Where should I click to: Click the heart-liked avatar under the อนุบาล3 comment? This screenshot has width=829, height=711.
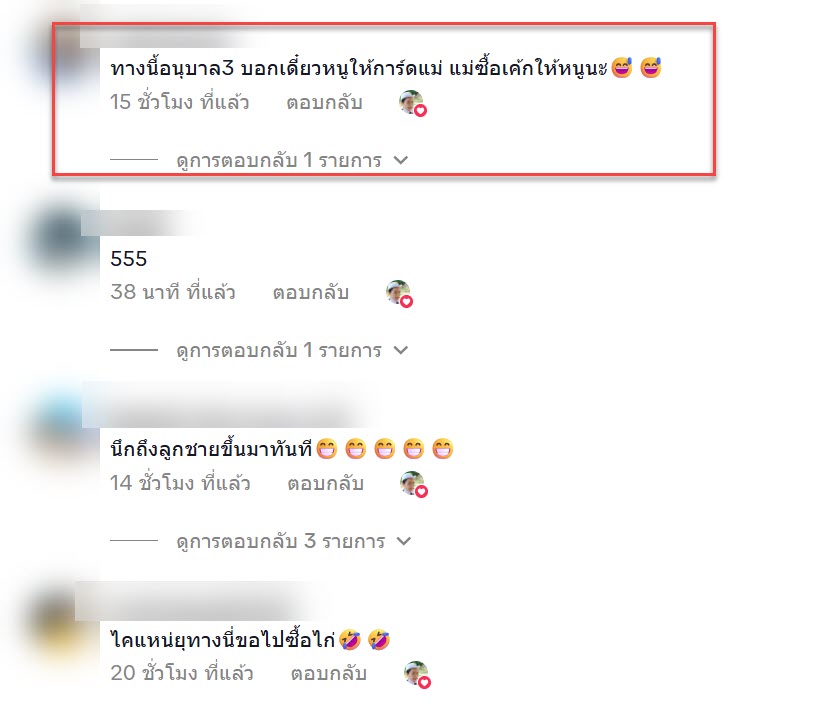412,103
